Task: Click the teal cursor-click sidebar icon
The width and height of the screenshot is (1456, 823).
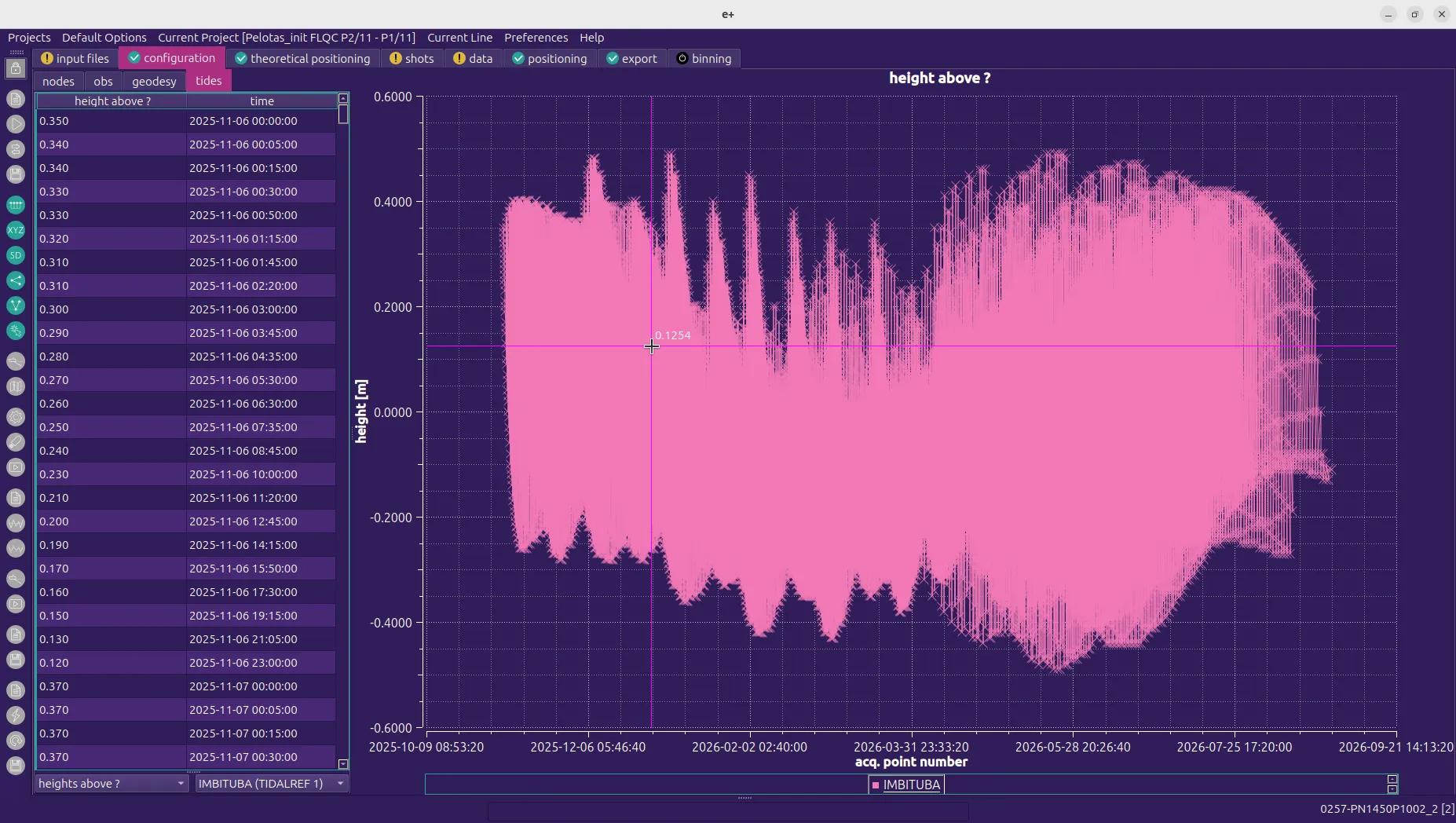Action: 16,331
